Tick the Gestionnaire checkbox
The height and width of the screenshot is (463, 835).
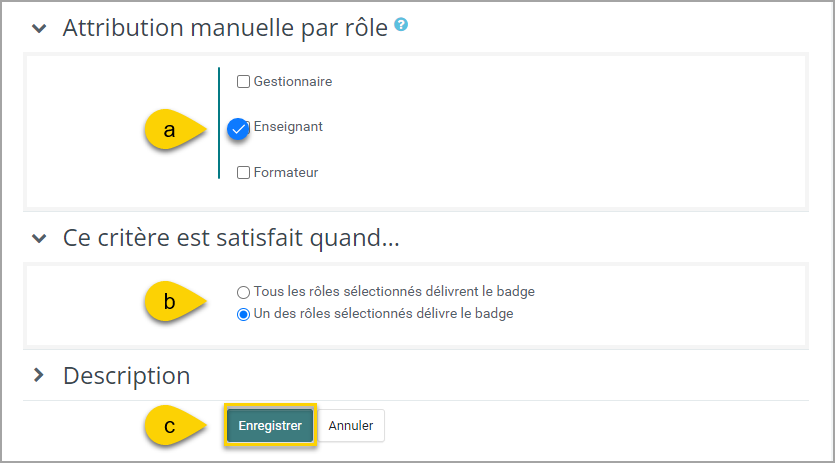click(243, 82)
